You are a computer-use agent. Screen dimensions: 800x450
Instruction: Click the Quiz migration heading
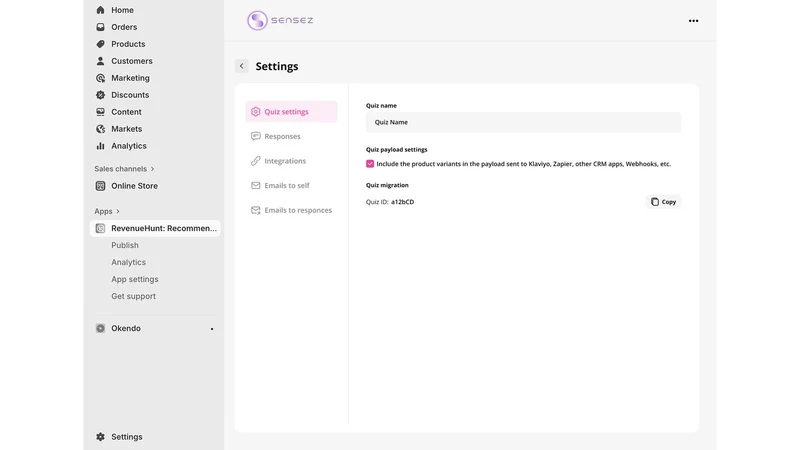click(387, 185)
